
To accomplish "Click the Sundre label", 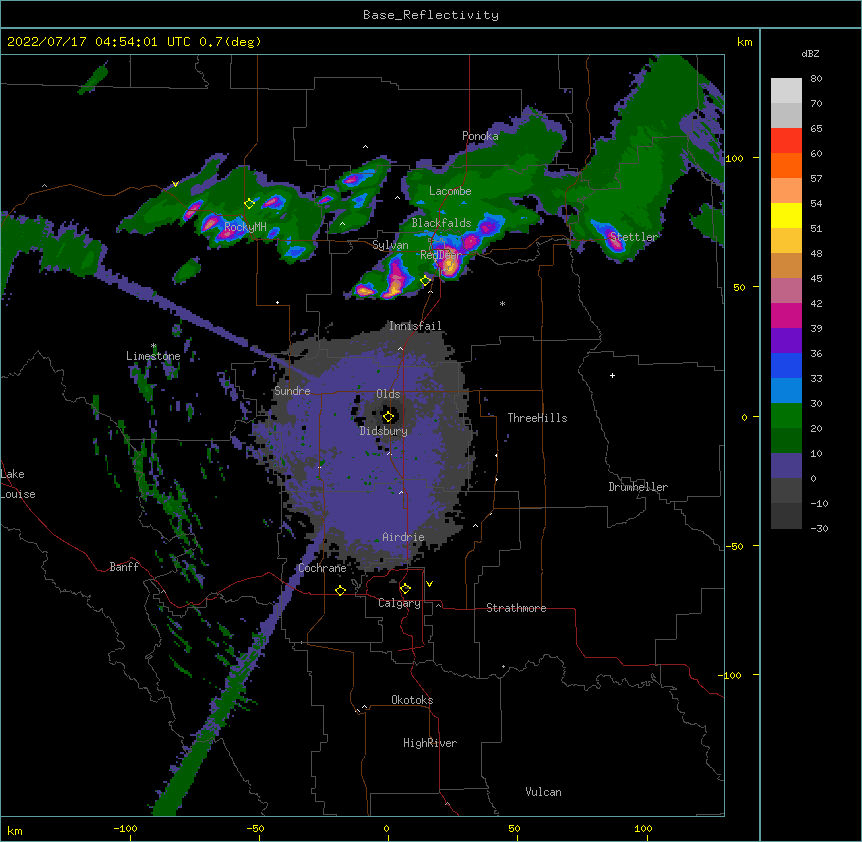I will [x=292, y=391].
